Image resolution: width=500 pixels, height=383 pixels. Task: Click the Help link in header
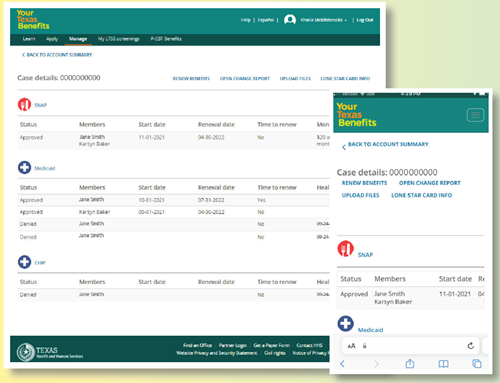pyautogui.click(x=246, y=20)
